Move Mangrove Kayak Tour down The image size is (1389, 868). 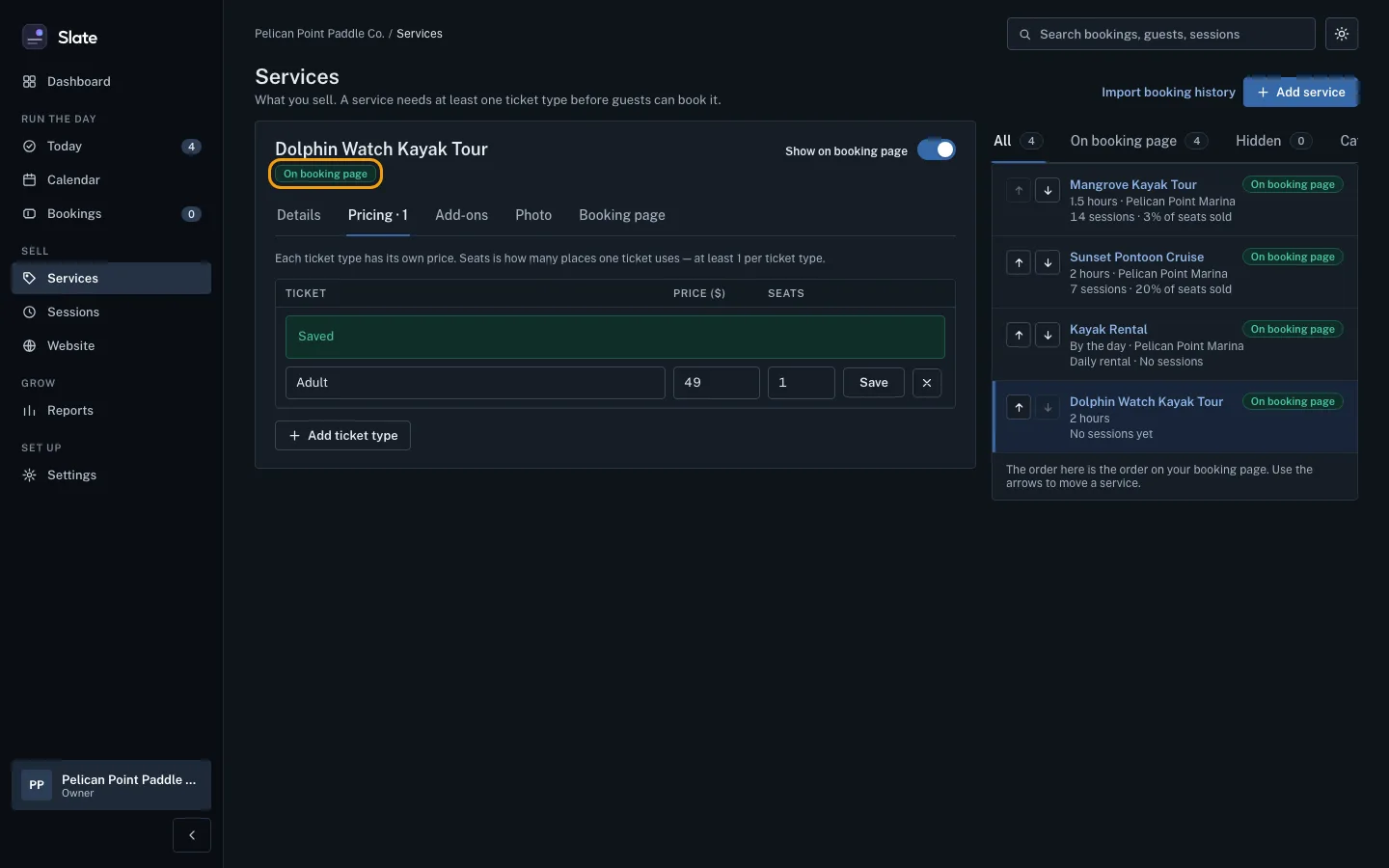(1048, 190)
